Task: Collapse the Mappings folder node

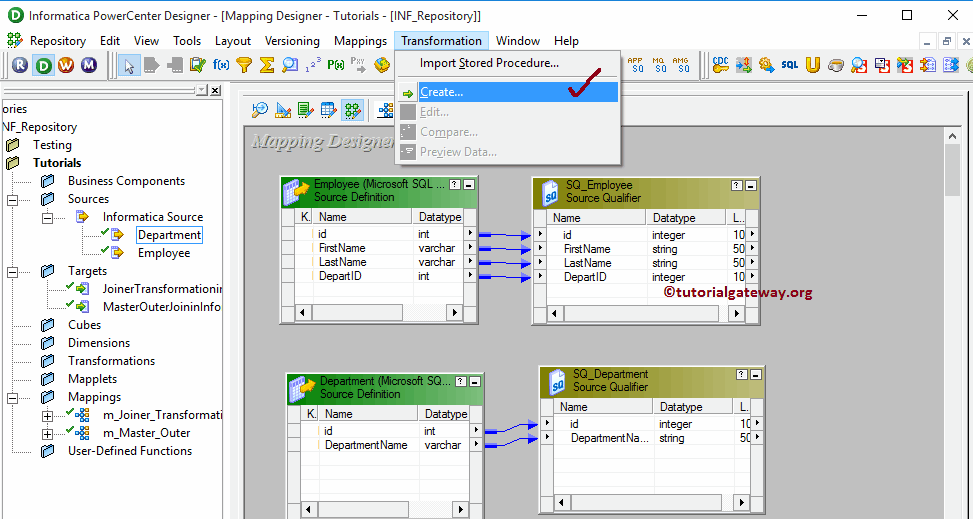Action: 12,398
